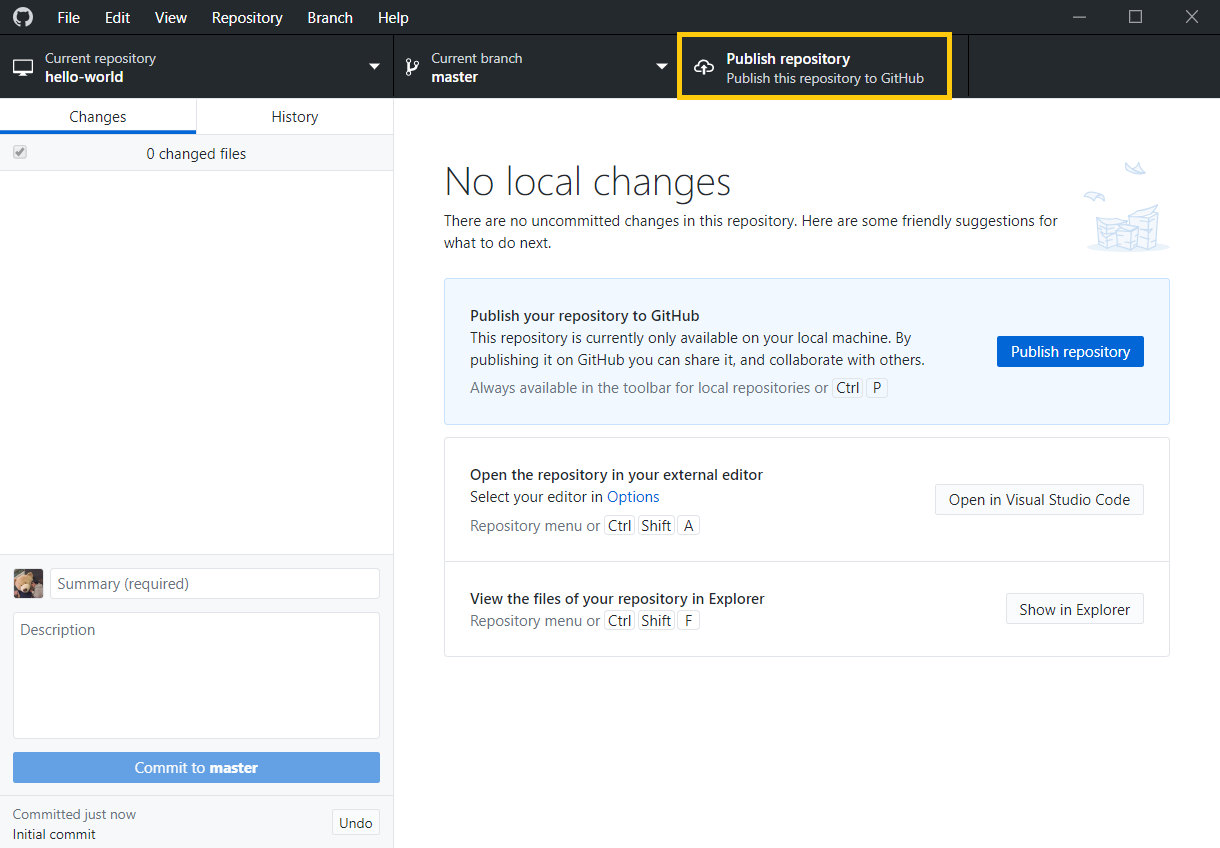Click the Ctrl key hint beside P

(848, 388)
